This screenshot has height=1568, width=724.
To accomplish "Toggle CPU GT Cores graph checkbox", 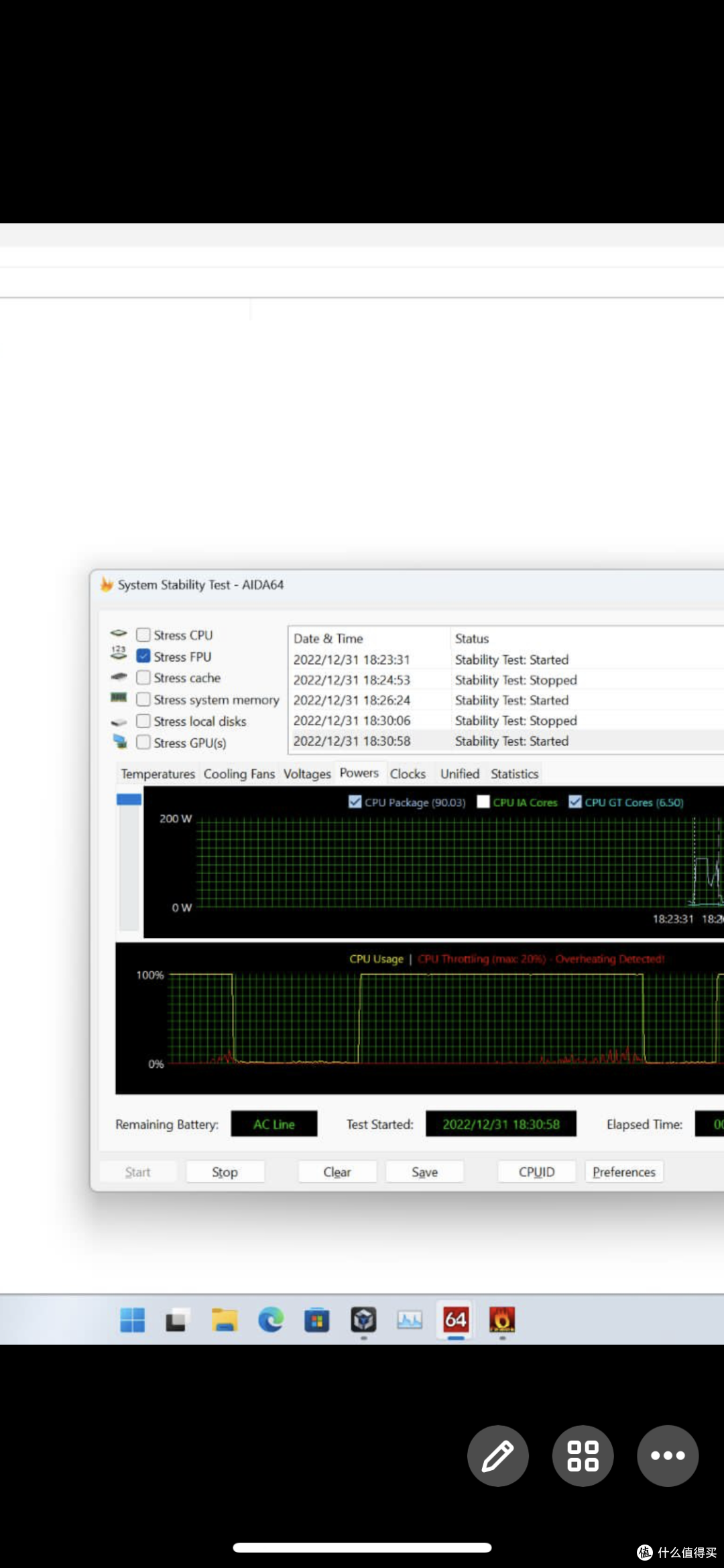I will coord(575,802).
